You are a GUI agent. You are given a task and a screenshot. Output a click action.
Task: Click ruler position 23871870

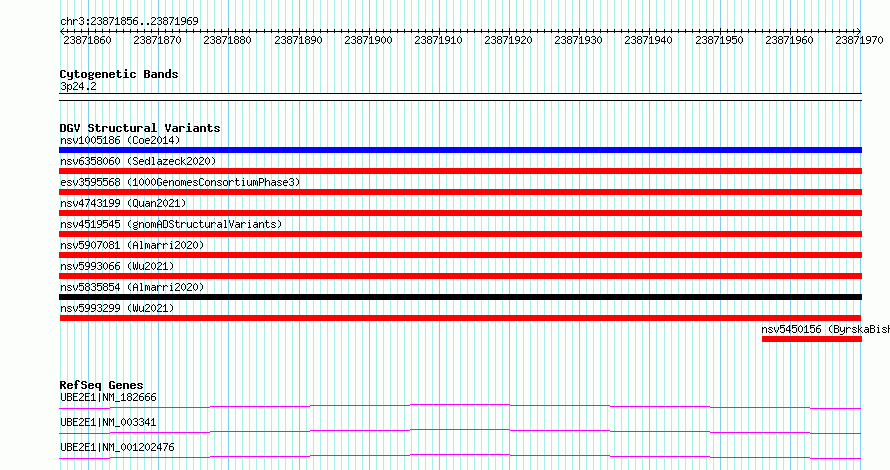157,40
